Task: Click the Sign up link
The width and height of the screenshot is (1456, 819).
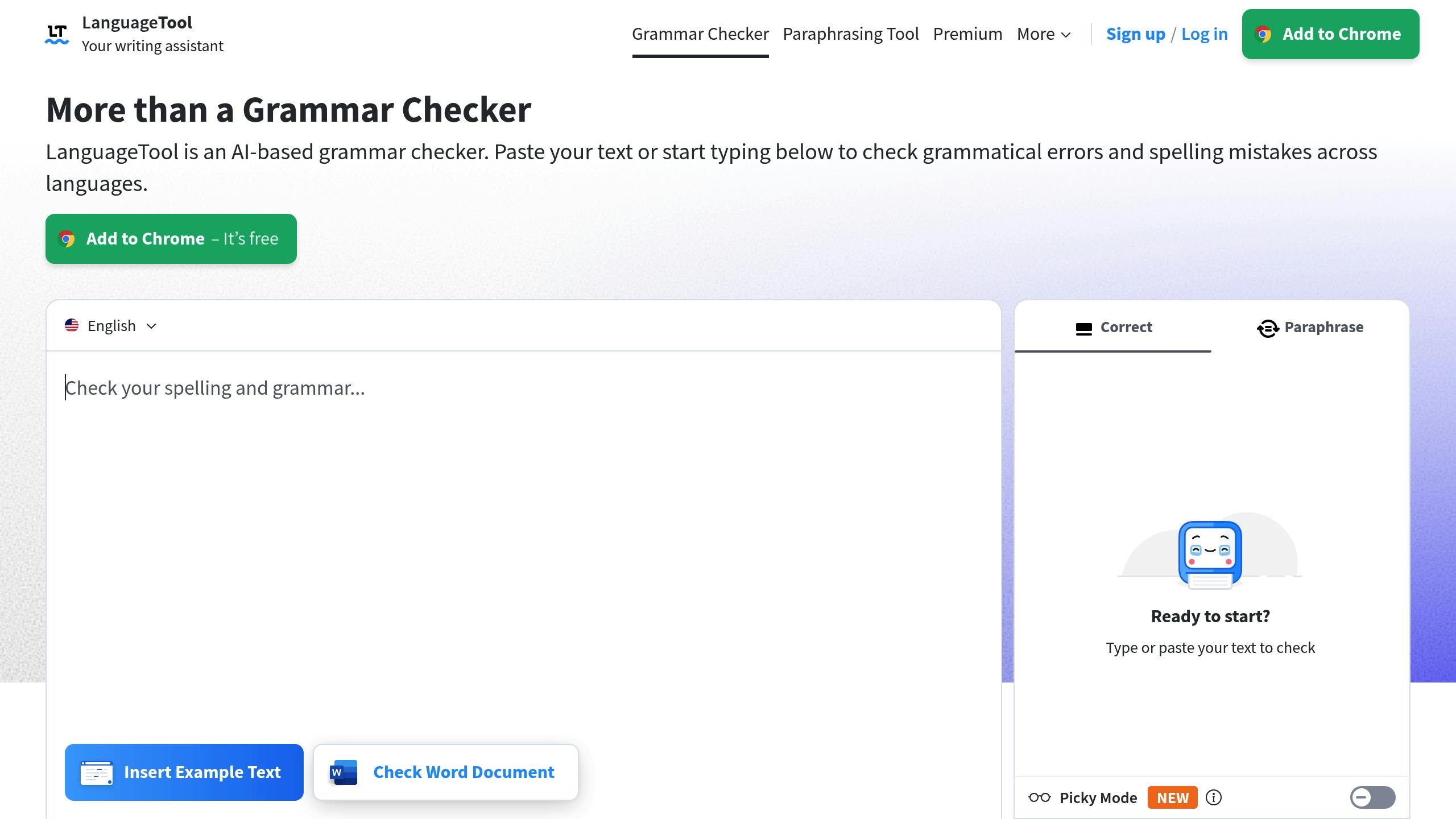Action: (x=1135, y=34)
